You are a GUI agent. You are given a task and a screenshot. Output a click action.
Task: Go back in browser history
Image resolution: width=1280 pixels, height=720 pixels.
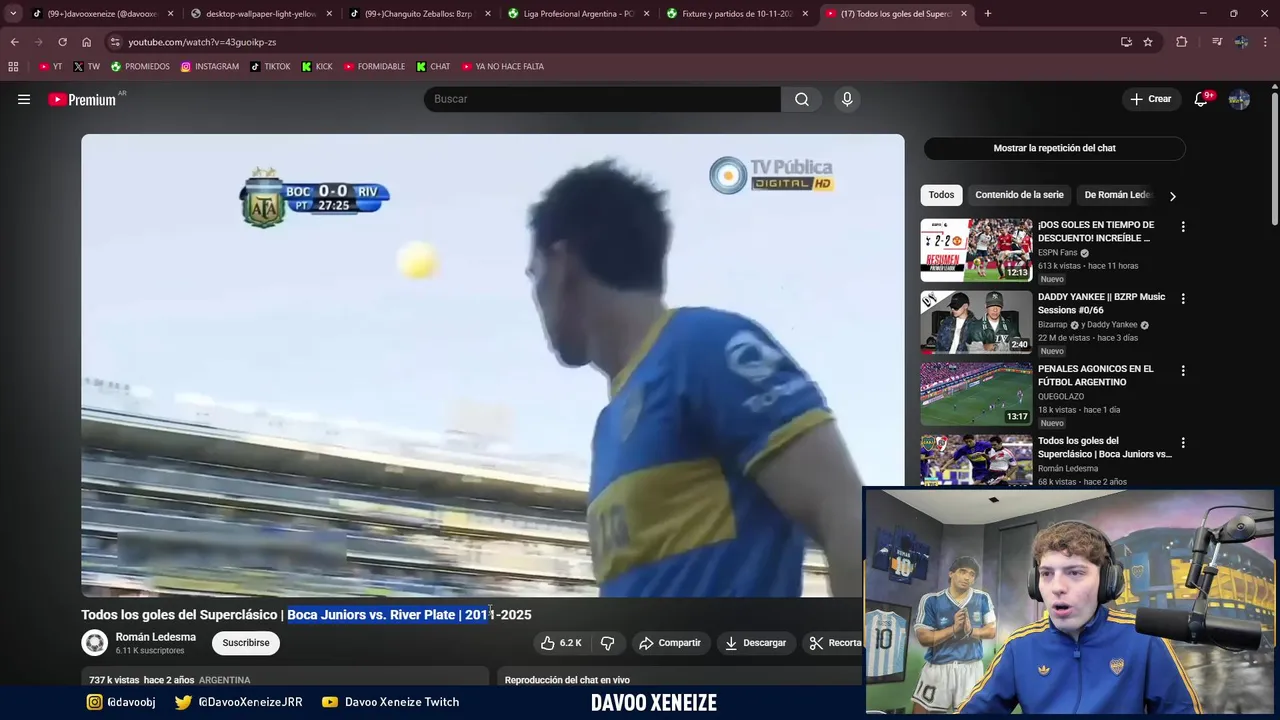point(14,42)
